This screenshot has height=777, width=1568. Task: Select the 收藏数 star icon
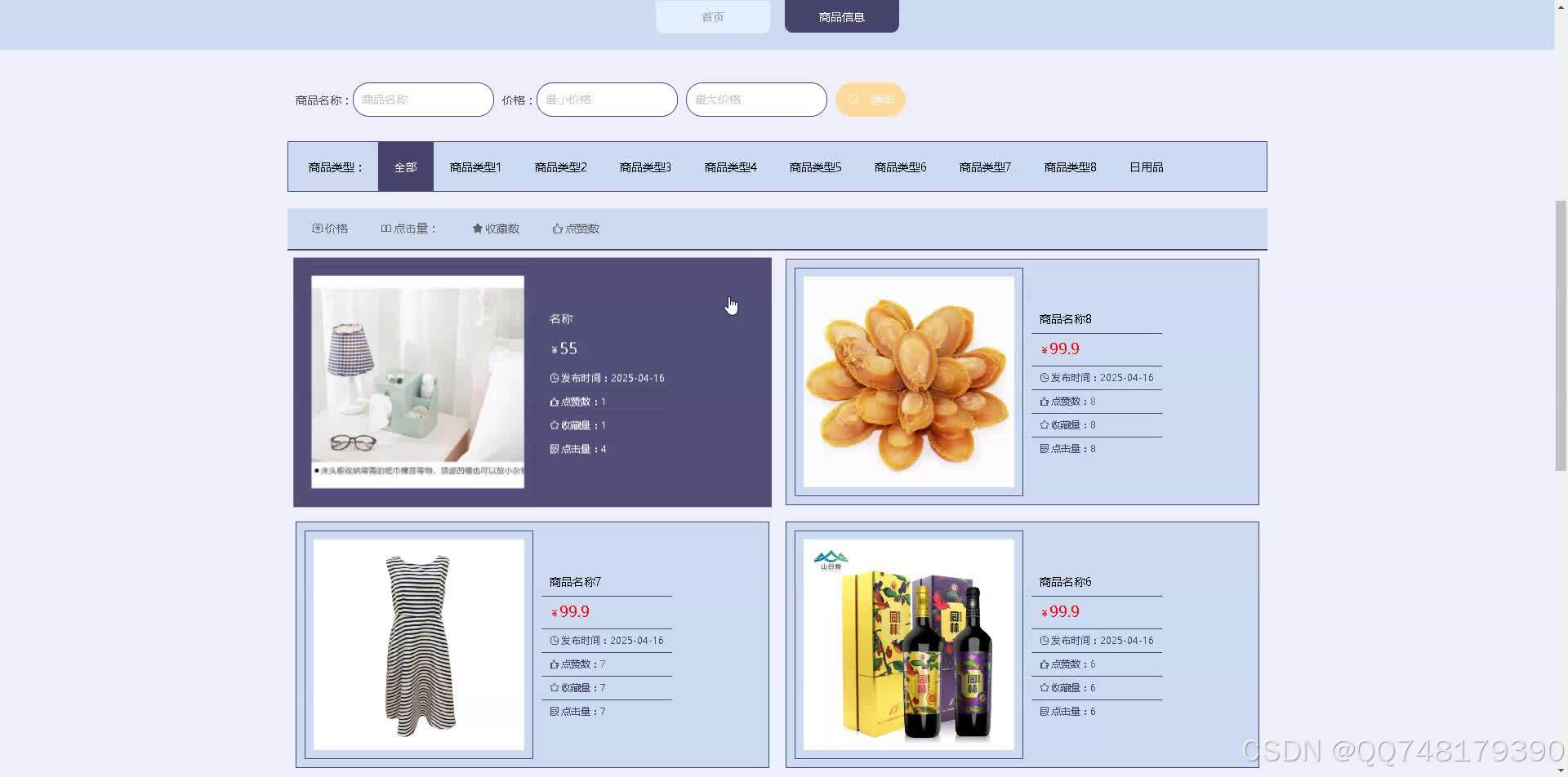(477, 229)
